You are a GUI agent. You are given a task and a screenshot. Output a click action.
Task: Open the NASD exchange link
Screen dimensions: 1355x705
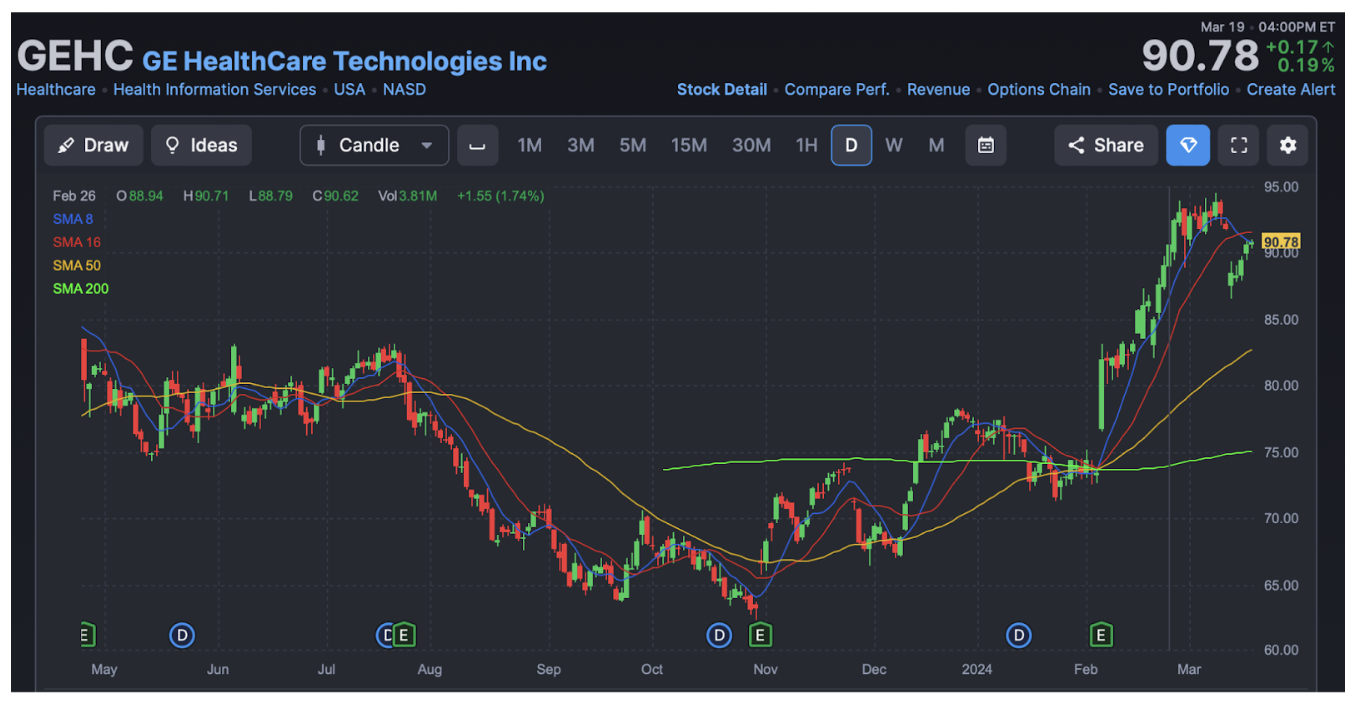coord(404,89)
